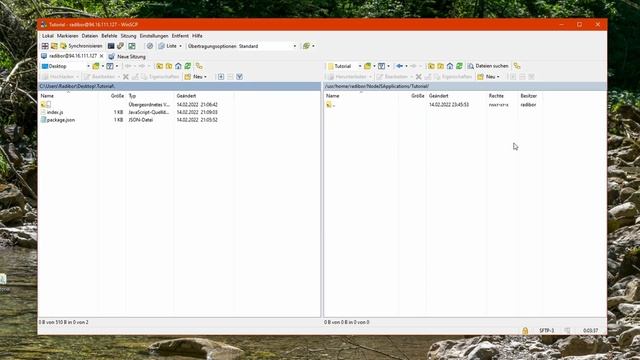The height and width of the screenshot is (360, 640).
Task: Open the Lokal menu
Action: pyautogui.click(x=48, y=36)
